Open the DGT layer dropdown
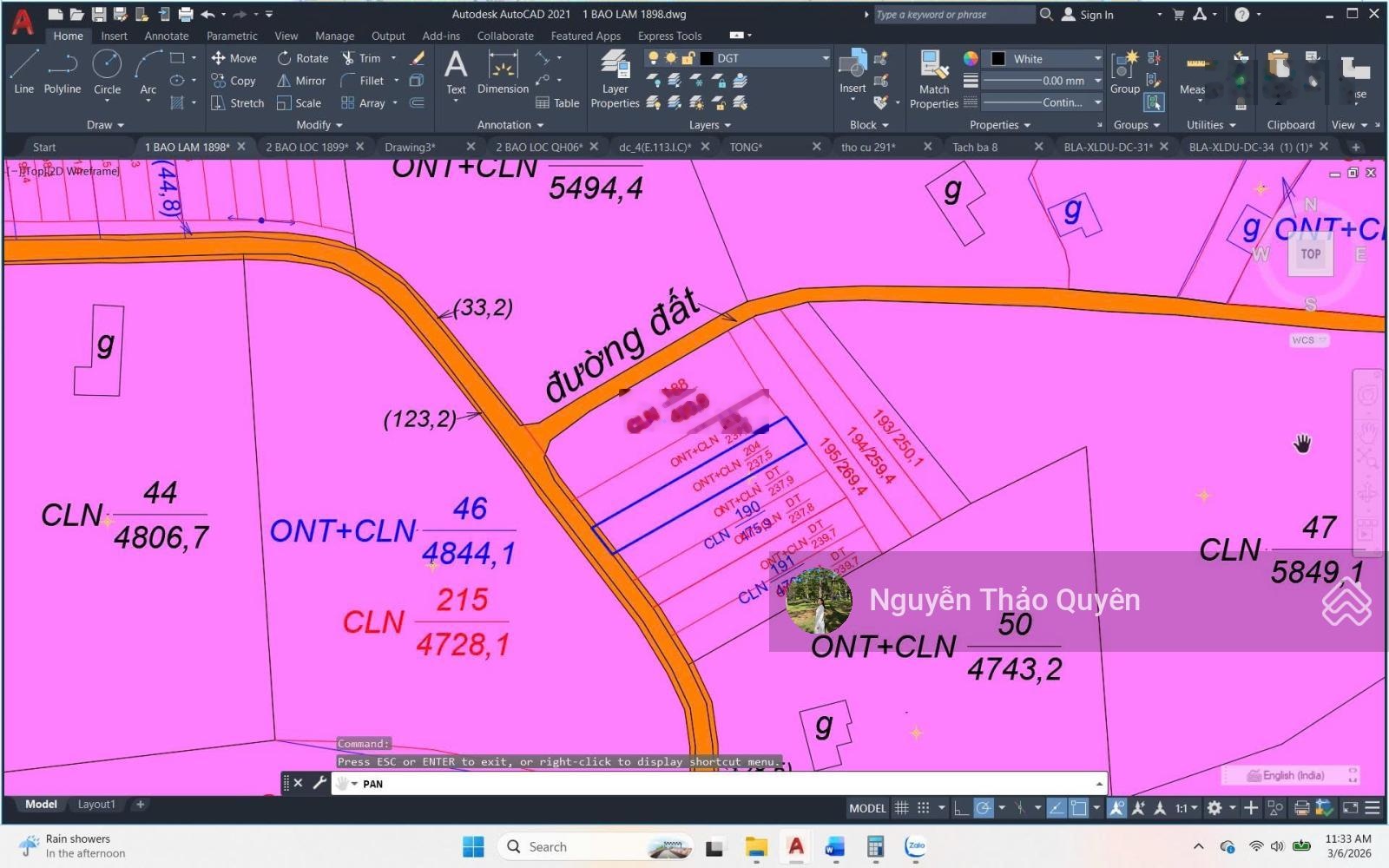 pyautogui.click(x=825, y=58)
